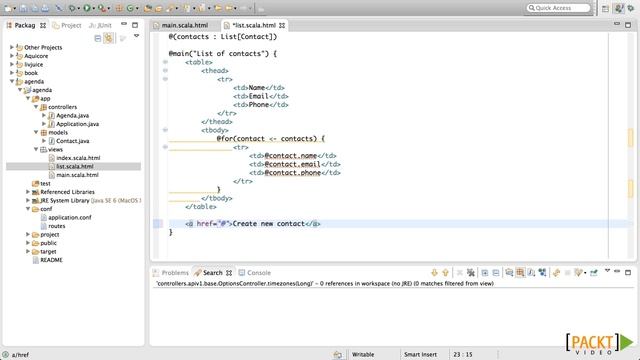Toggle highlighted grouping button in Search toolbar
This screenshot has width=640, height=360.
[x=520, y=272]
